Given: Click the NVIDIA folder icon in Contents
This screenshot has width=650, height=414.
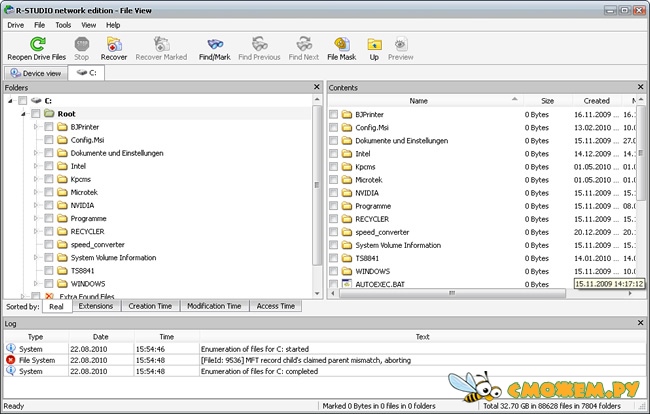Looking at the screenshot, I should (347, 193).
